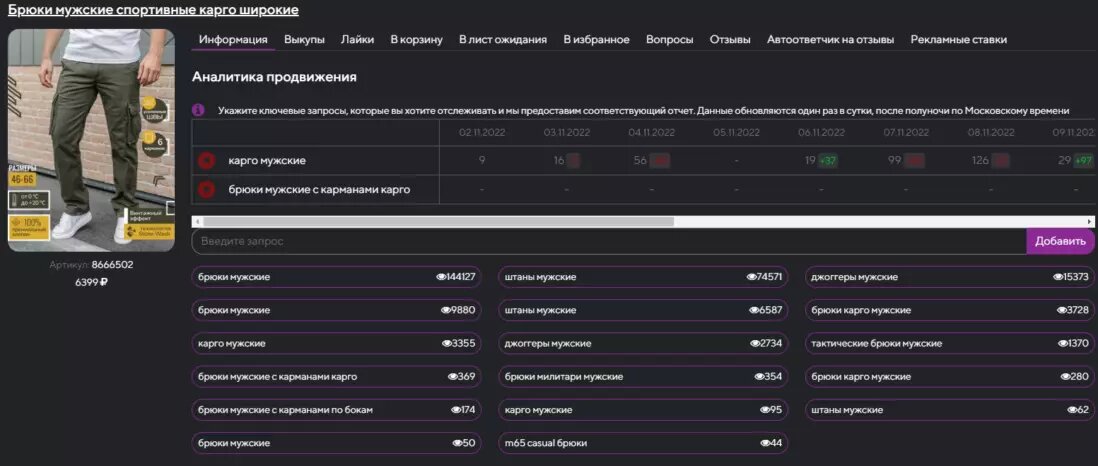The image size is (1098, 466).
Task: Switch to the Выкупы tab
Action: click(305, 39)
